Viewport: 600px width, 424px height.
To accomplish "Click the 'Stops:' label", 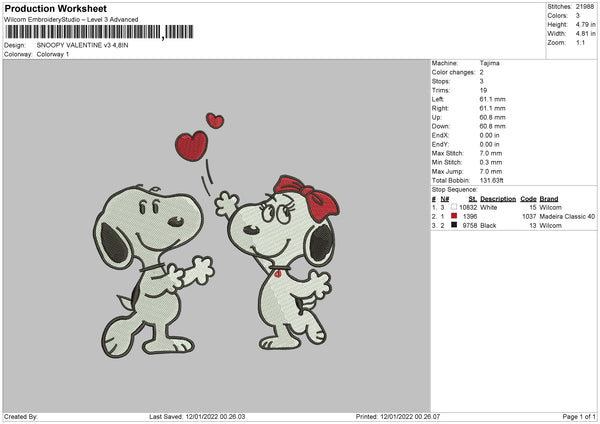I will click(x=440, y=81).
